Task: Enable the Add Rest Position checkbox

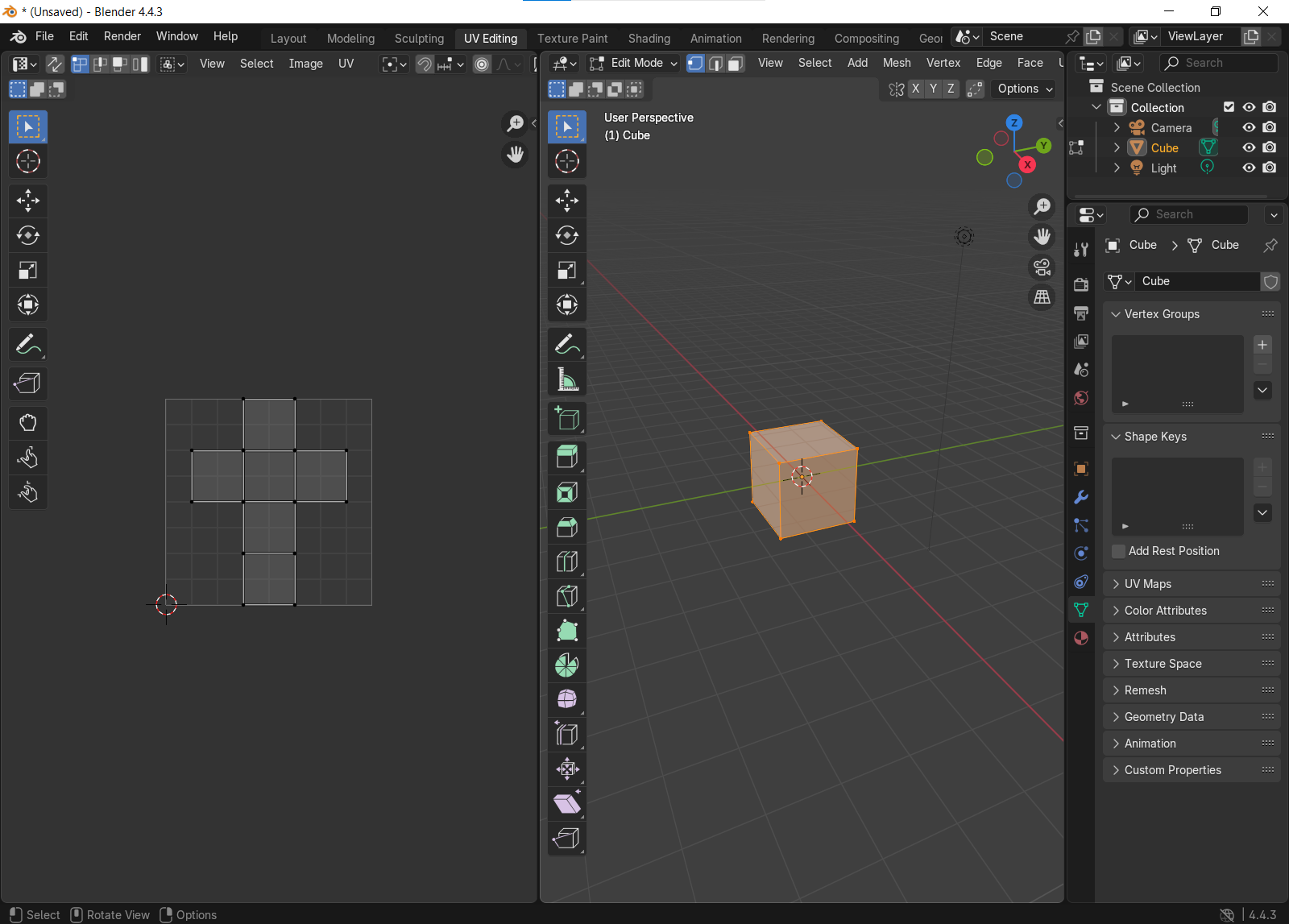Action: (1118, 551)
